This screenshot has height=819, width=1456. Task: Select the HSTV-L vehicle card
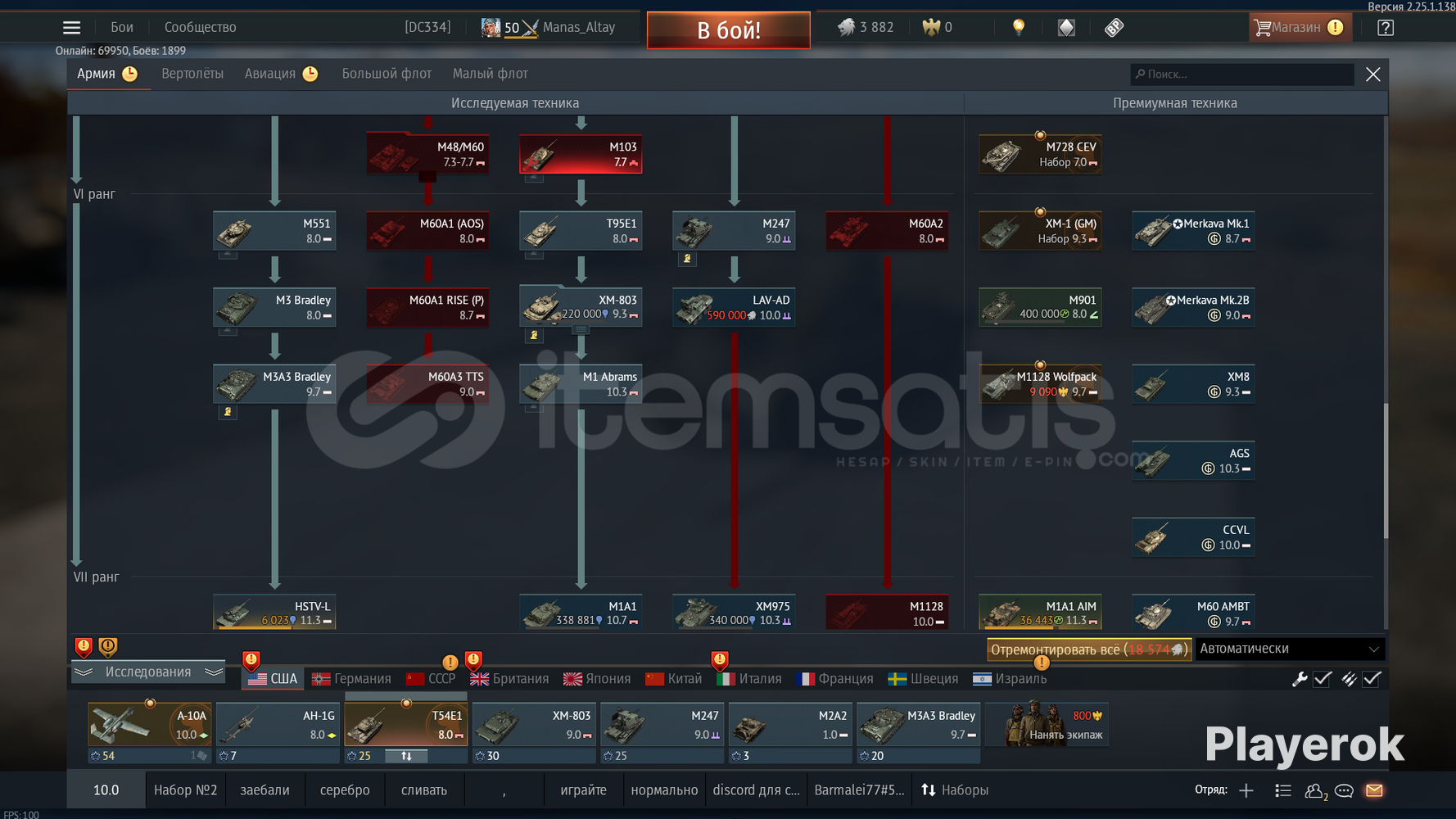click(x=274, y=613)
